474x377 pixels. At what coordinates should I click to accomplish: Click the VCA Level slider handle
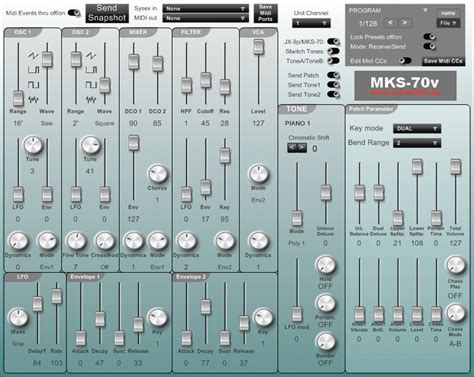click(258, 46)
